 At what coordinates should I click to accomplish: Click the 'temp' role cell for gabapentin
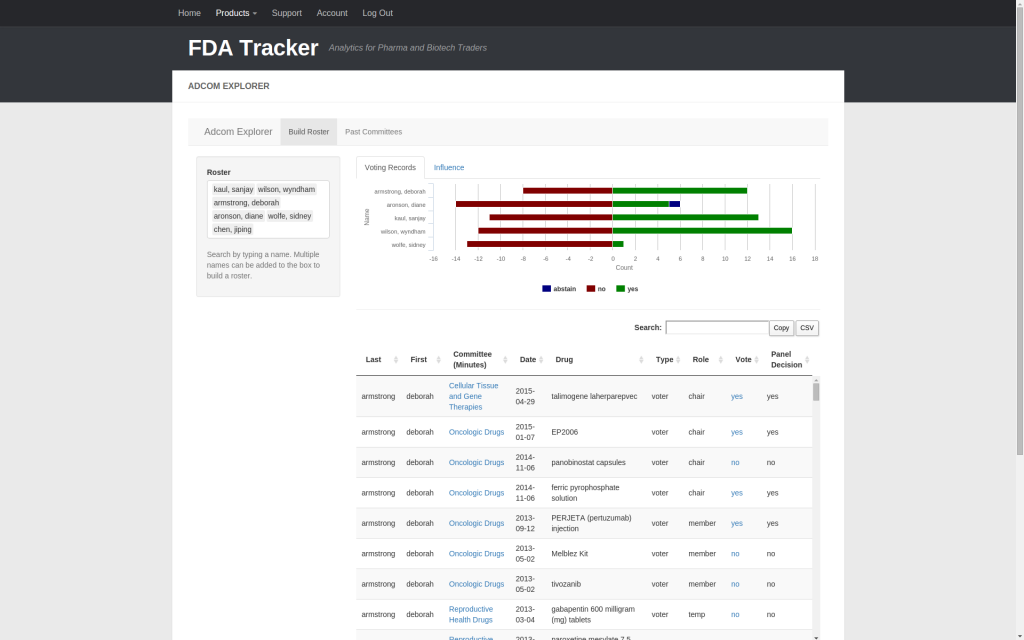pyautogui.click(x=697, y=615)
